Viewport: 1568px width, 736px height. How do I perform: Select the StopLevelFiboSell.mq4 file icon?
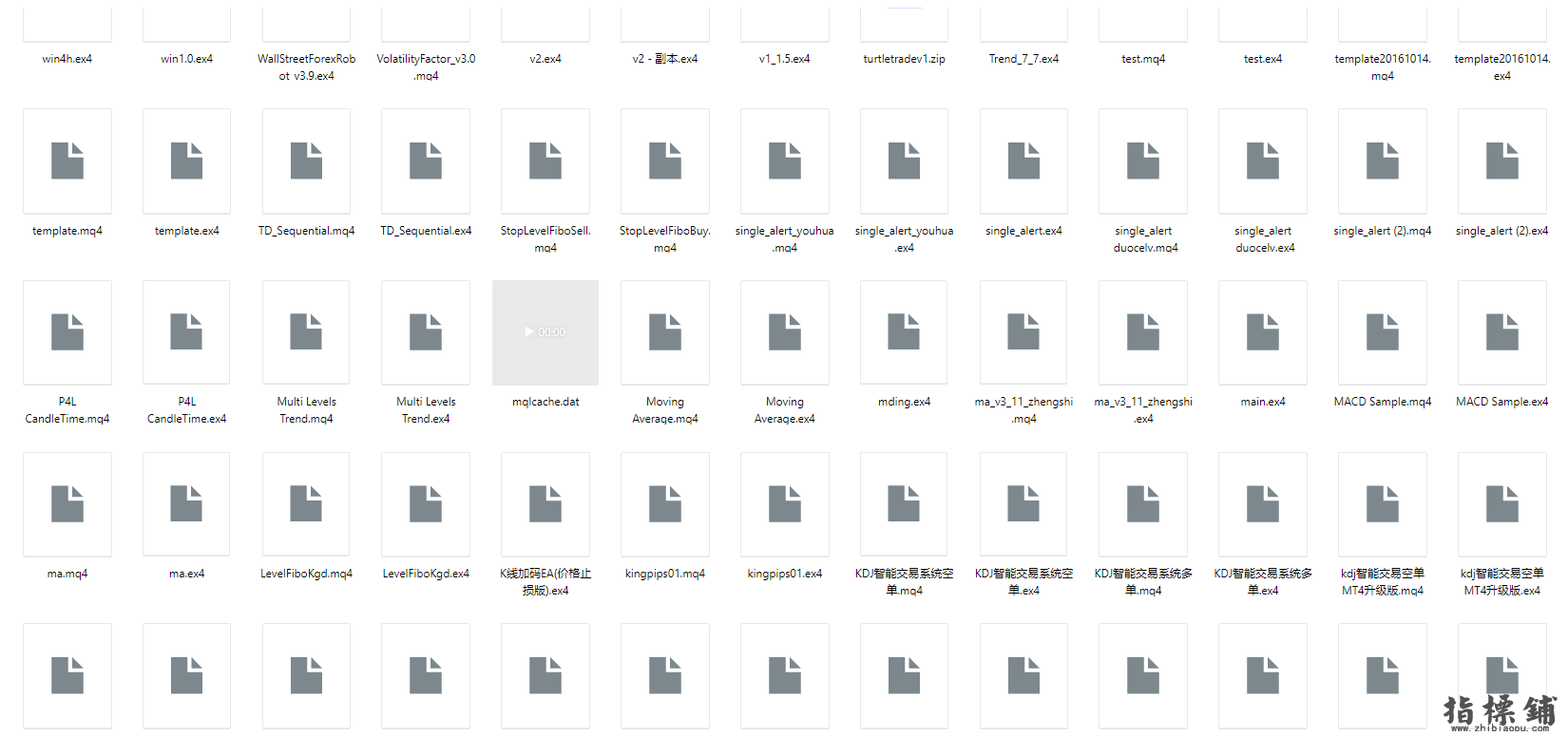point(545,160)
